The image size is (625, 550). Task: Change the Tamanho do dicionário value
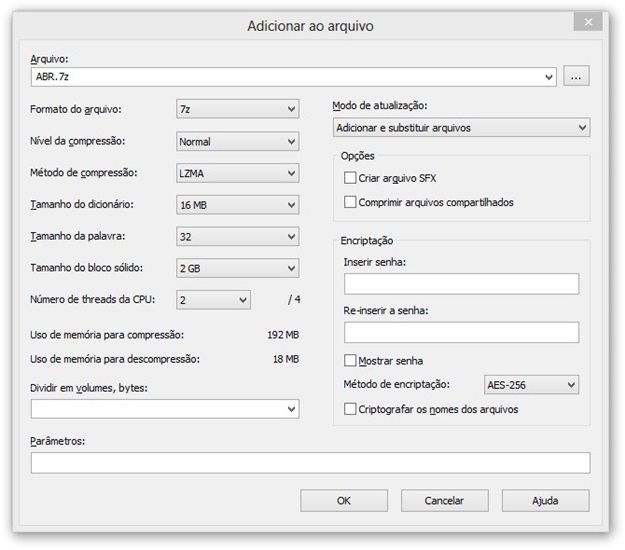click(x=238, y=205)
